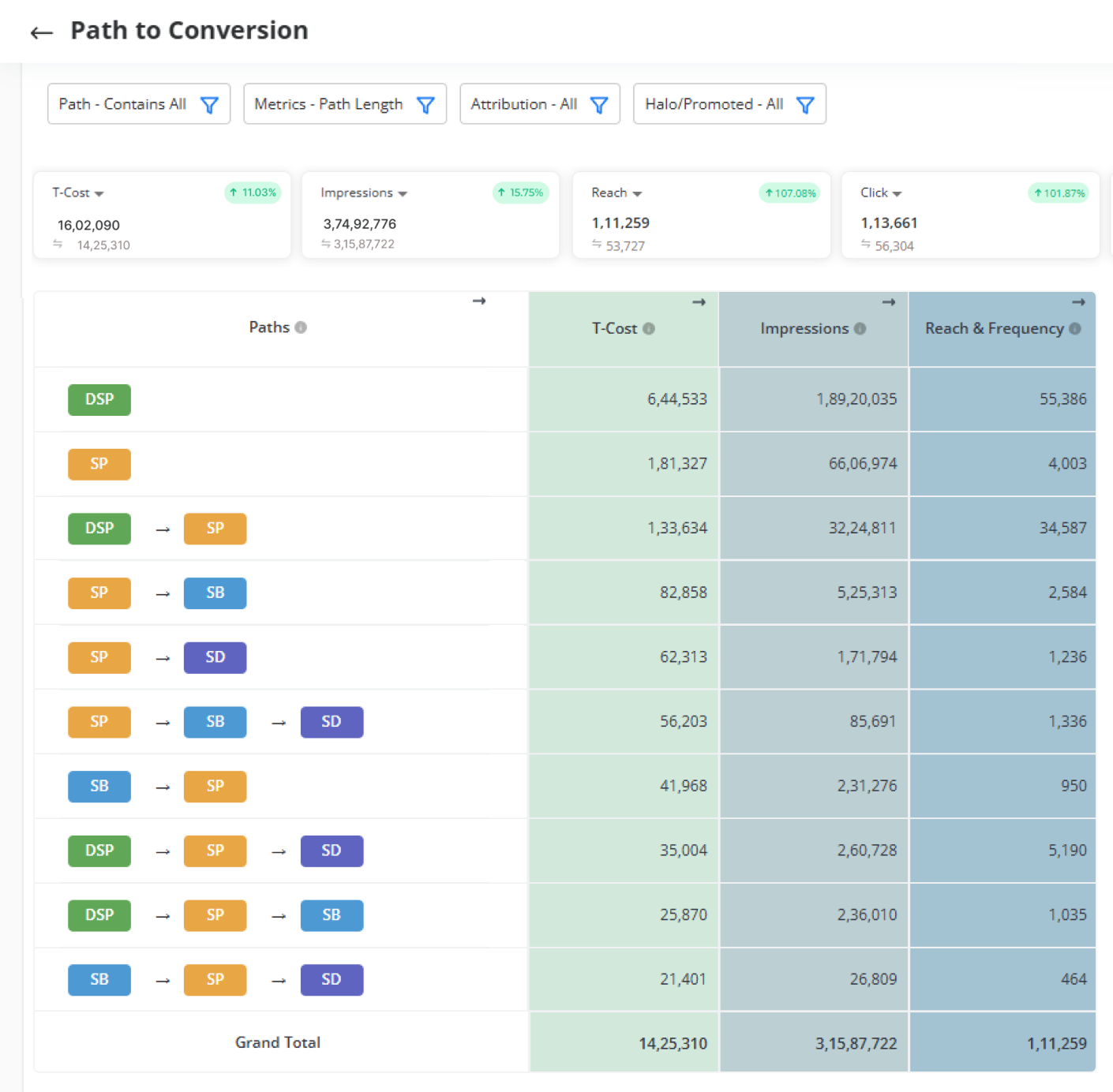Open the Reach metric card dropdown
The height and width of the screenshot is (1092, 1113).
tap(637, 193)
